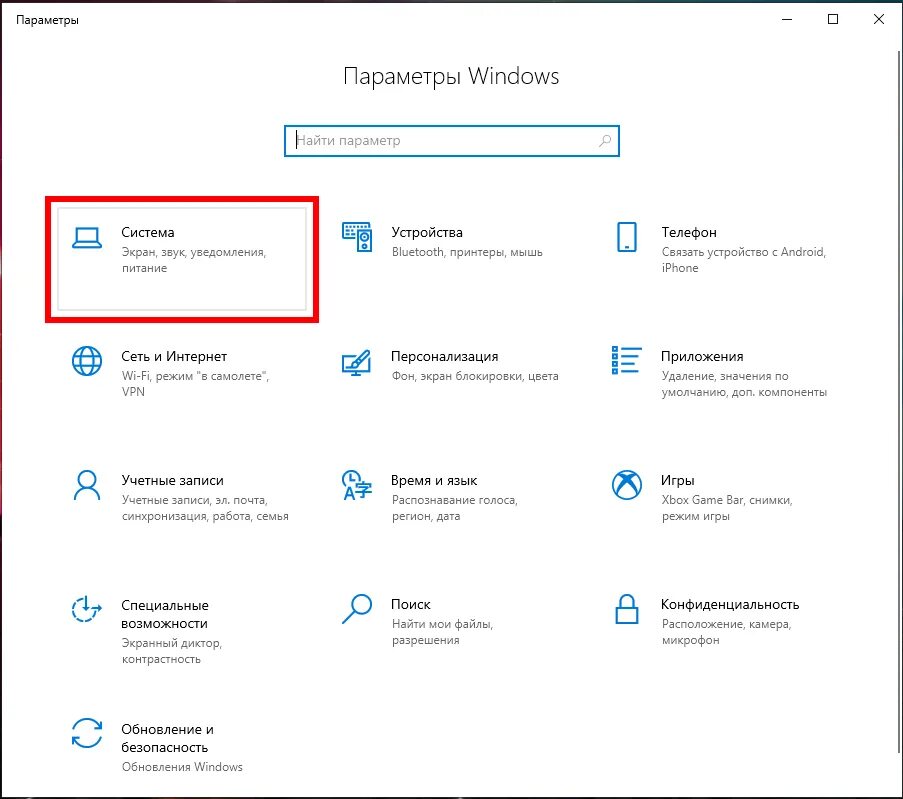Open the Телефон settings heading
The image size is (903, 799).
689,232
